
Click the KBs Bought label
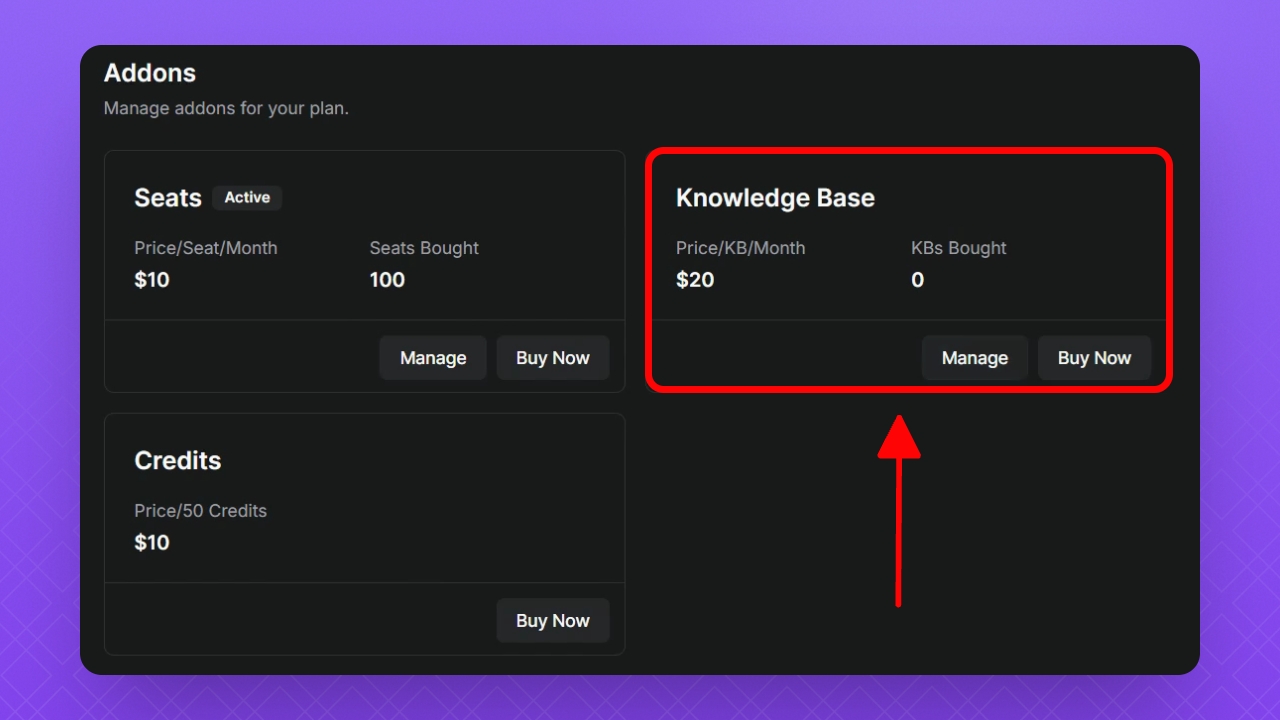(x=959, y=248)
